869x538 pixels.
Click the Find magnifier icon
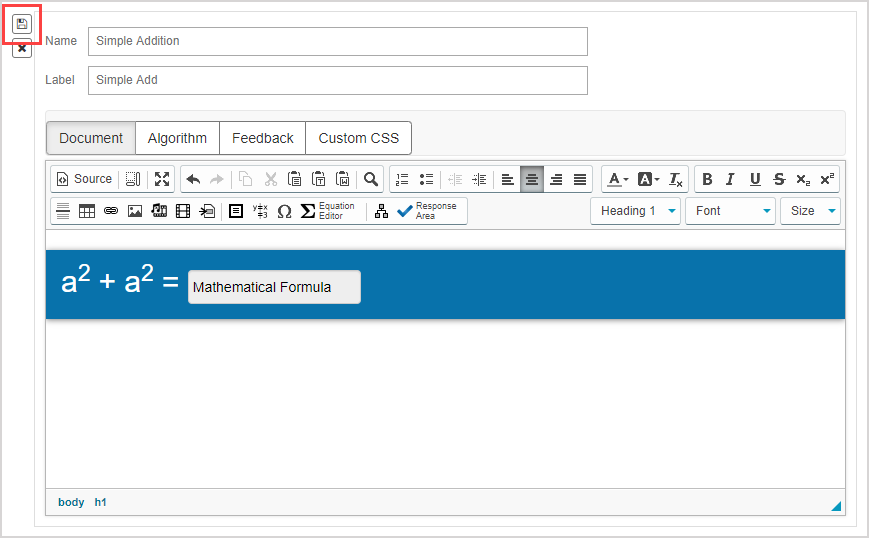click(x=371, y=179)
